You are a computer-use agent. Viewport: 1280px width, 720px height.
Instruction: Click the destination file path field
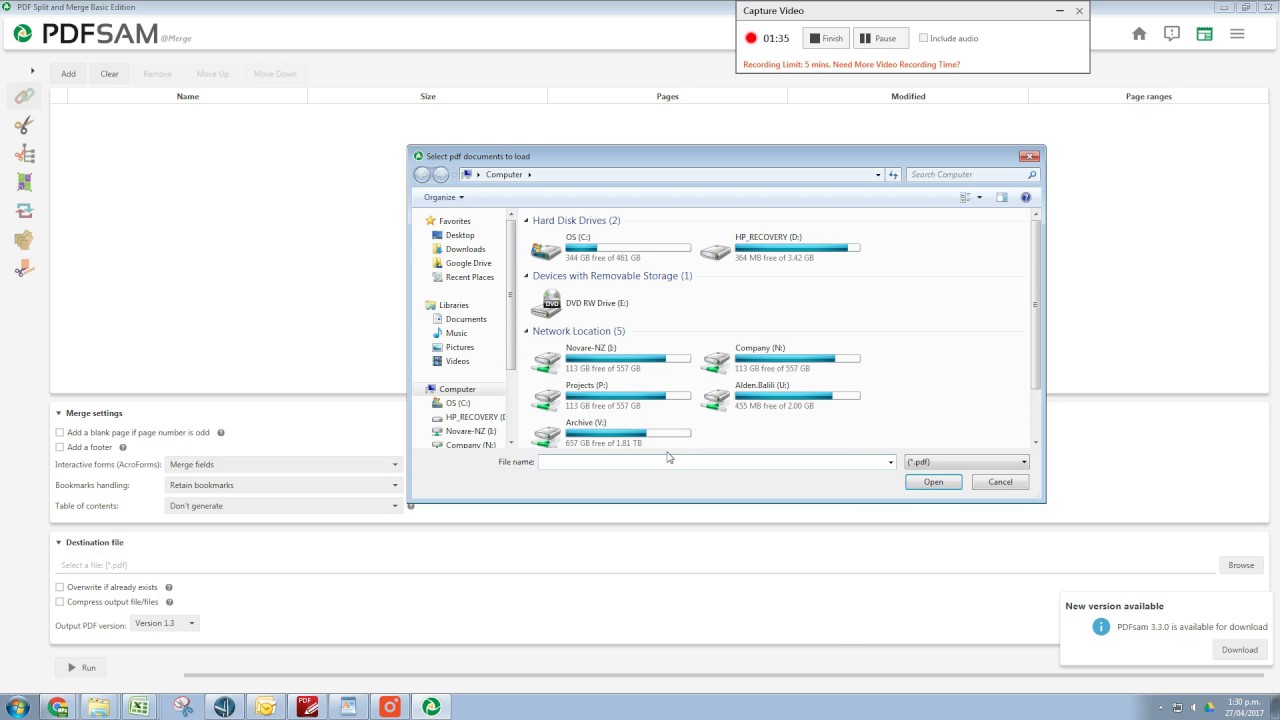click(x=635, y=565)
